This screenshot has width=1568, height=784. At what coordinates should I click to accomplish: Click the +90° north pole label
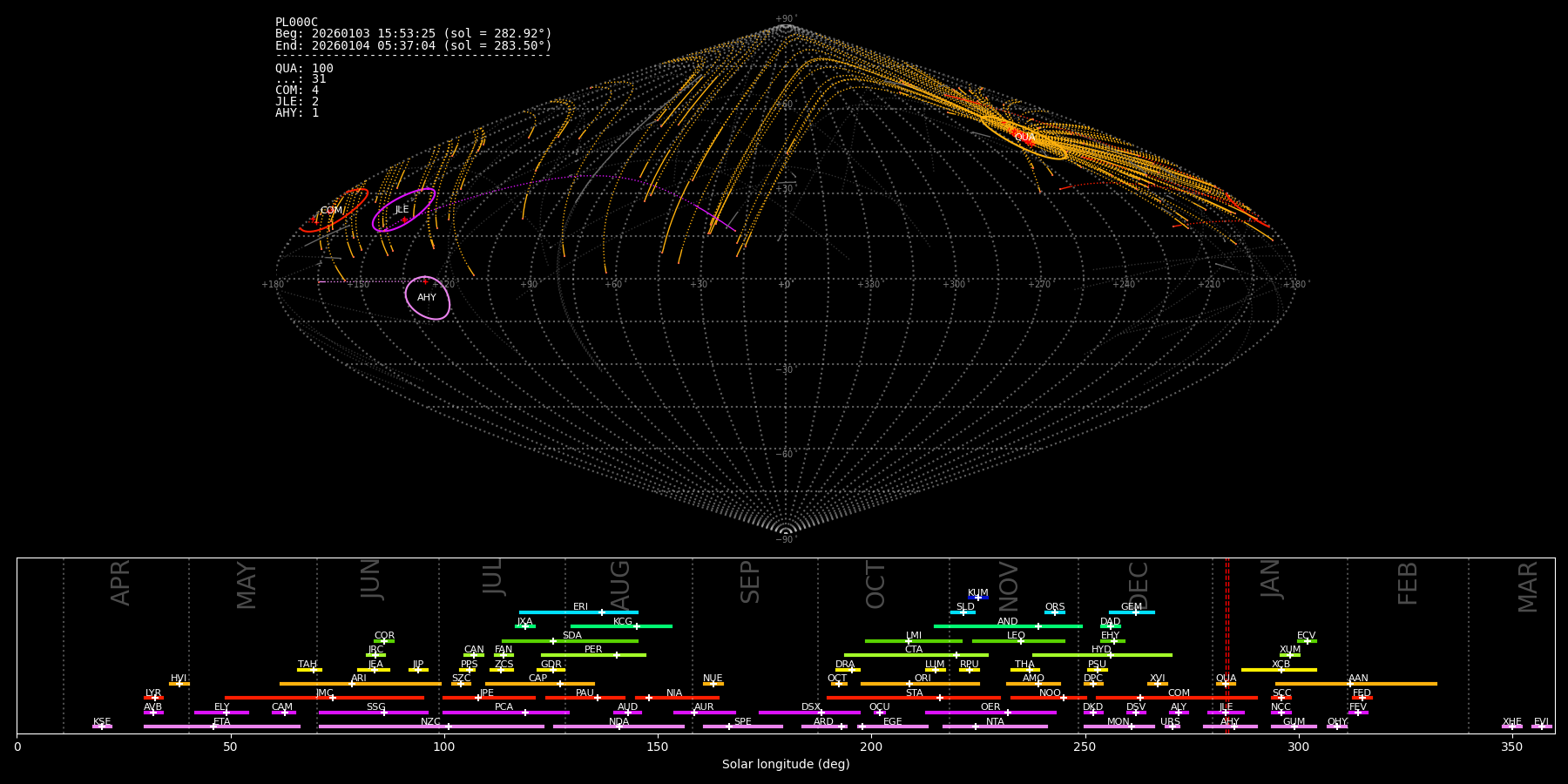click(786, 18)
